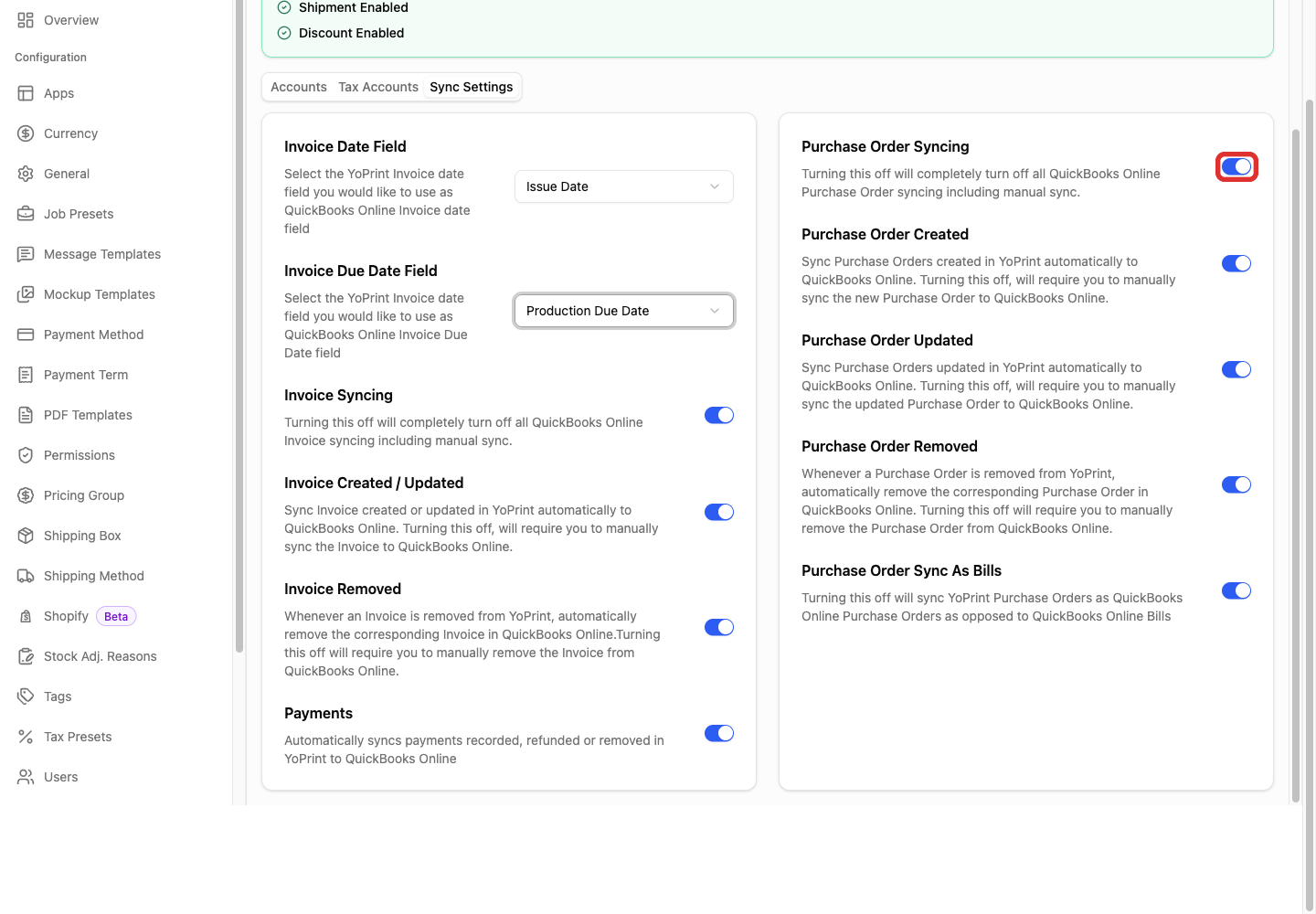Click the Pricing Group icon
The height and width of the screenshot is (914, 1316).
26,495
